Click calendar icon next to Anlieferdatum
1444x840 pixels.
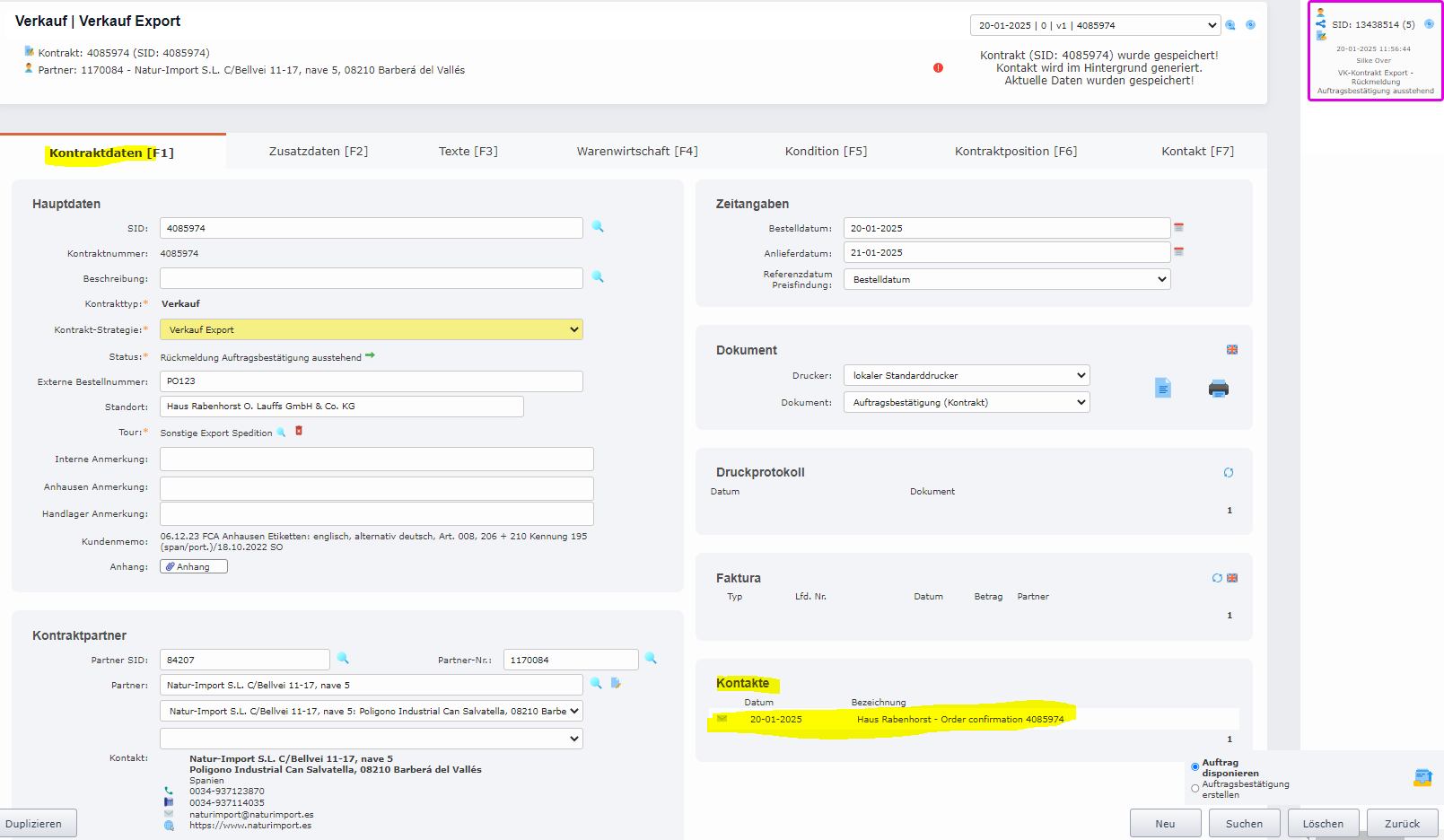click(1178, 252)
